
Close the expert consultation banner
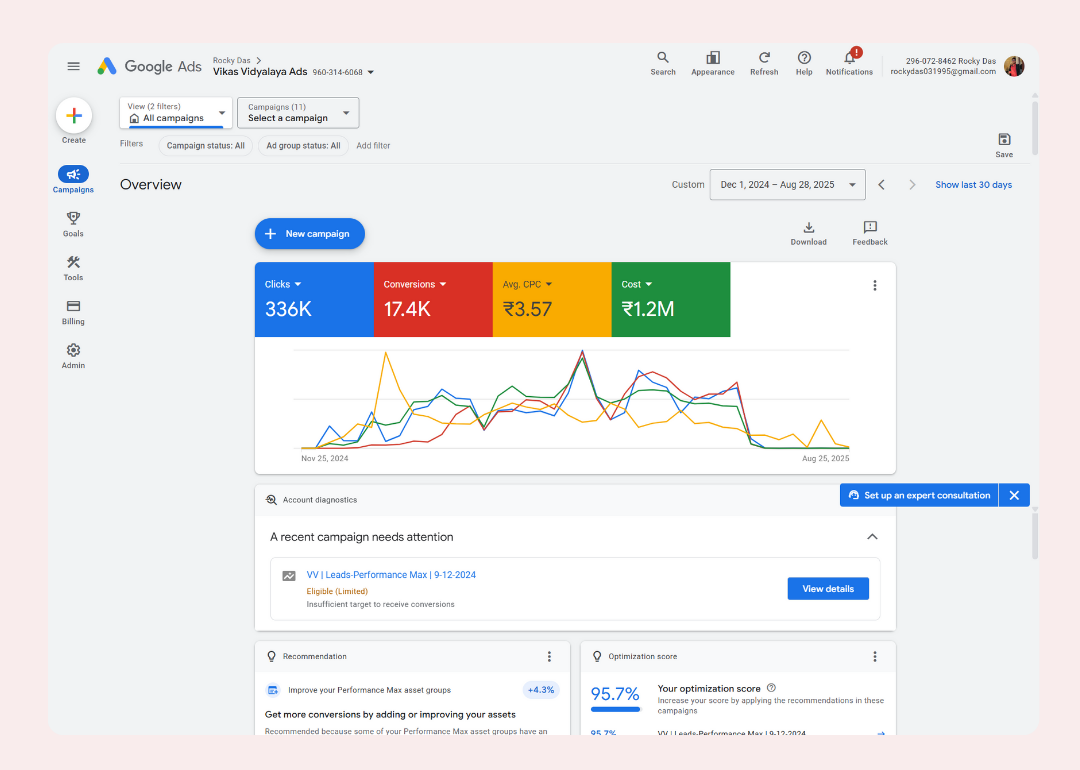click(x=1014, y=495)
